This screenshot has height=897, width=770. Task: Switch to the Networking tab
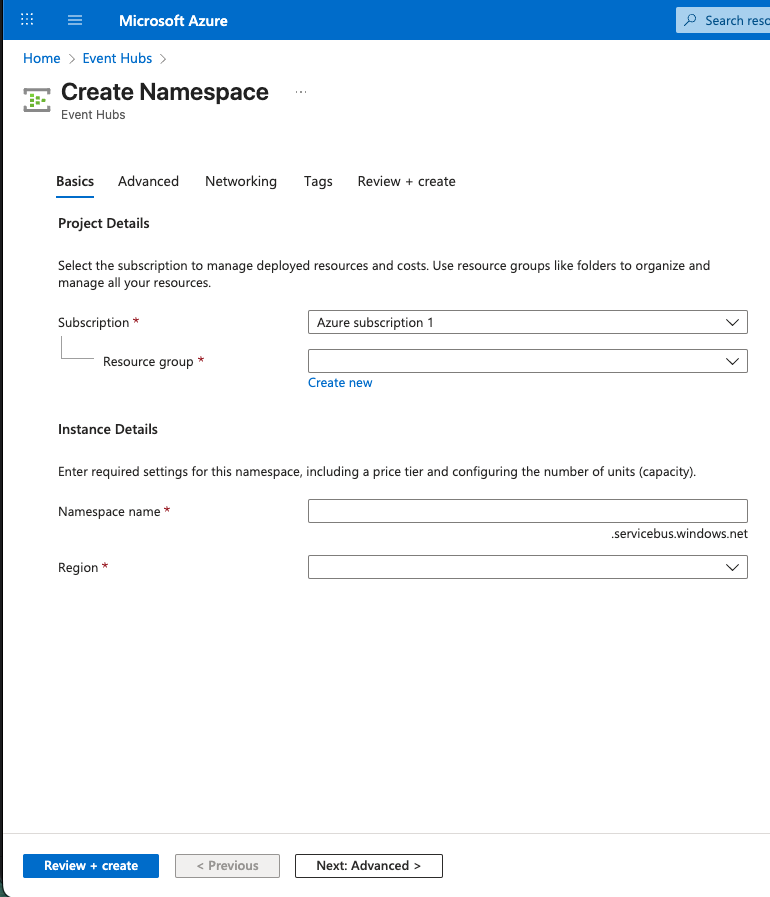click(241, 181)
